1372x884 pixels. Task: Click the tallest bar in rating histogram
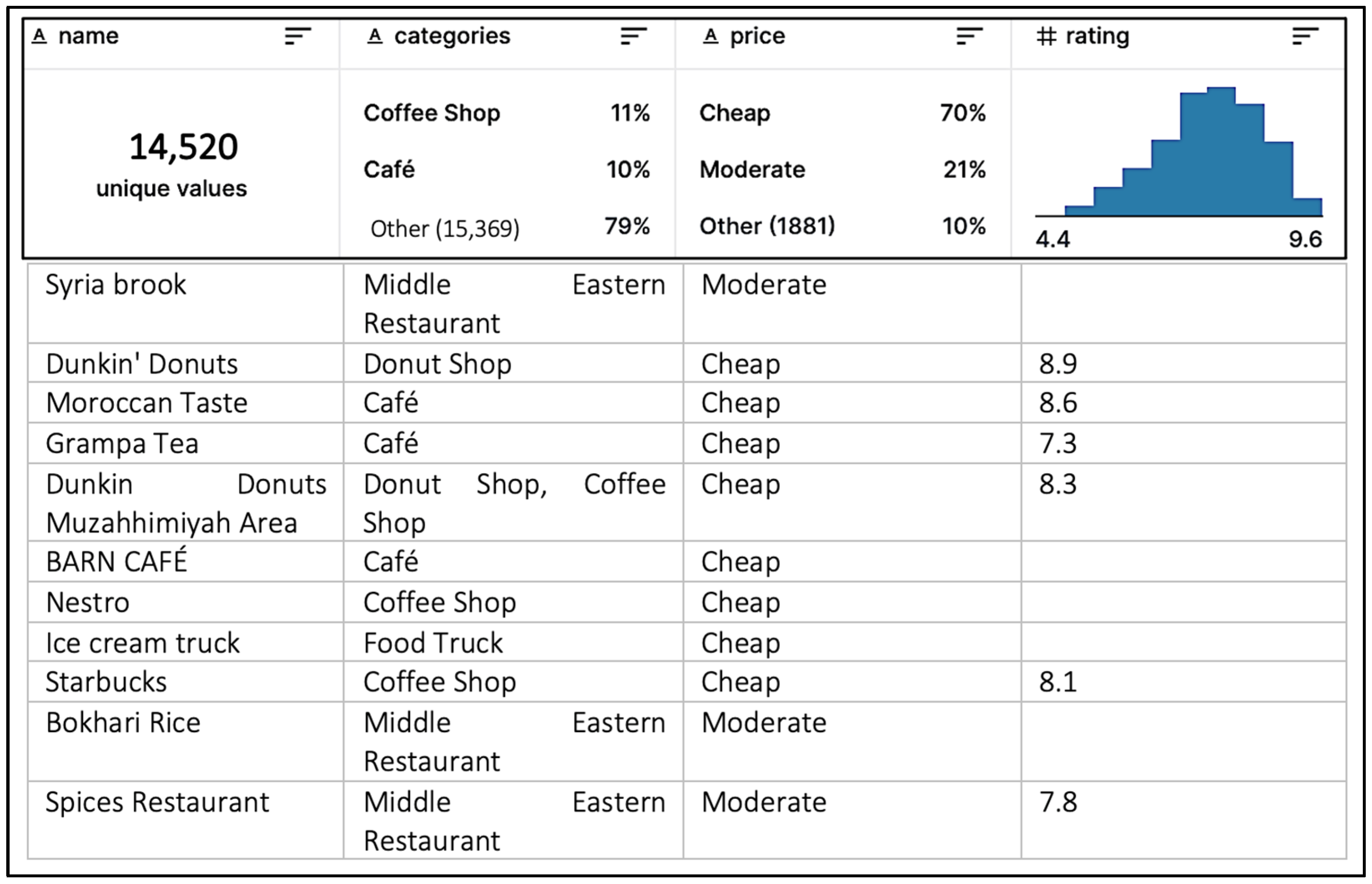click(x=1221, y=152)
